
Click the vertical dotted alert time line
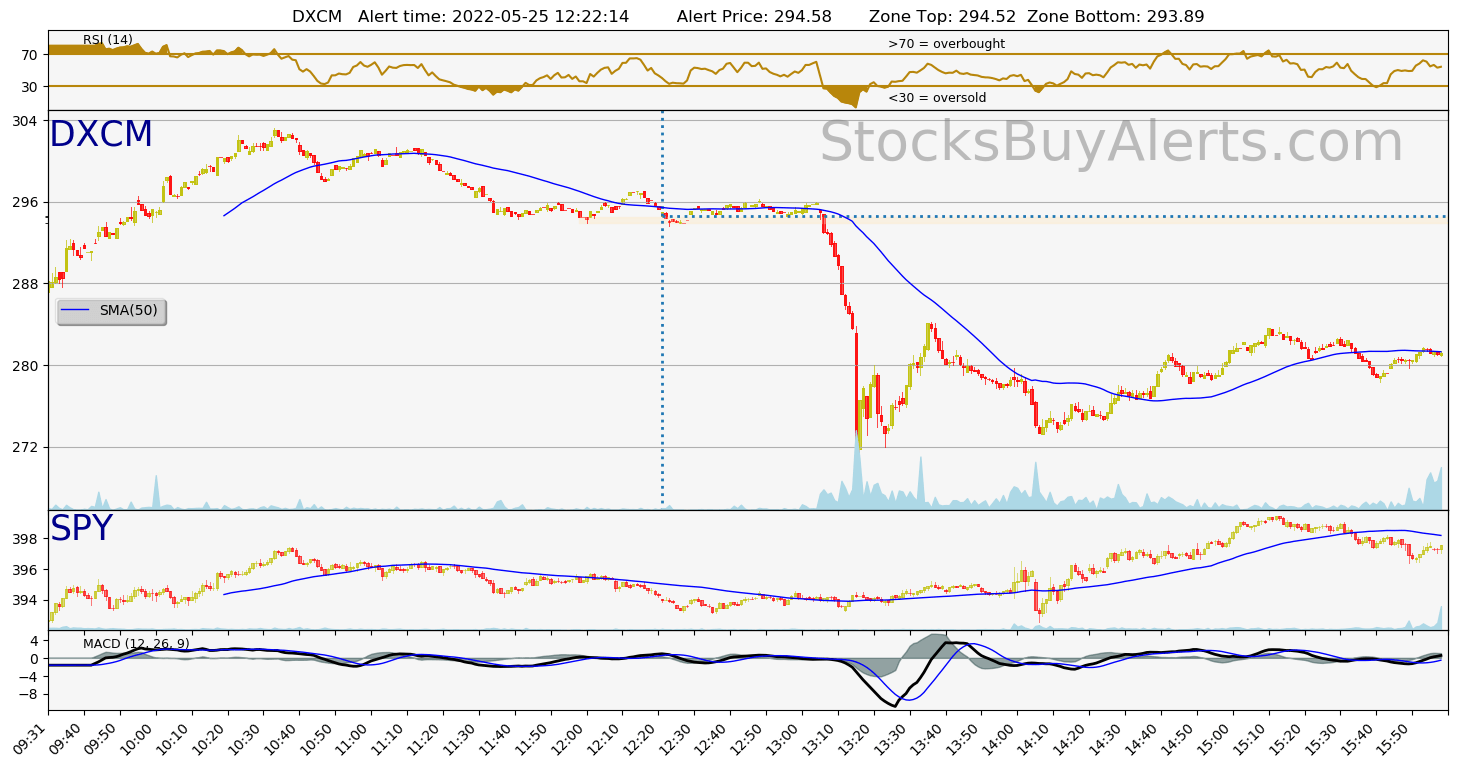[x=662, y=310]
